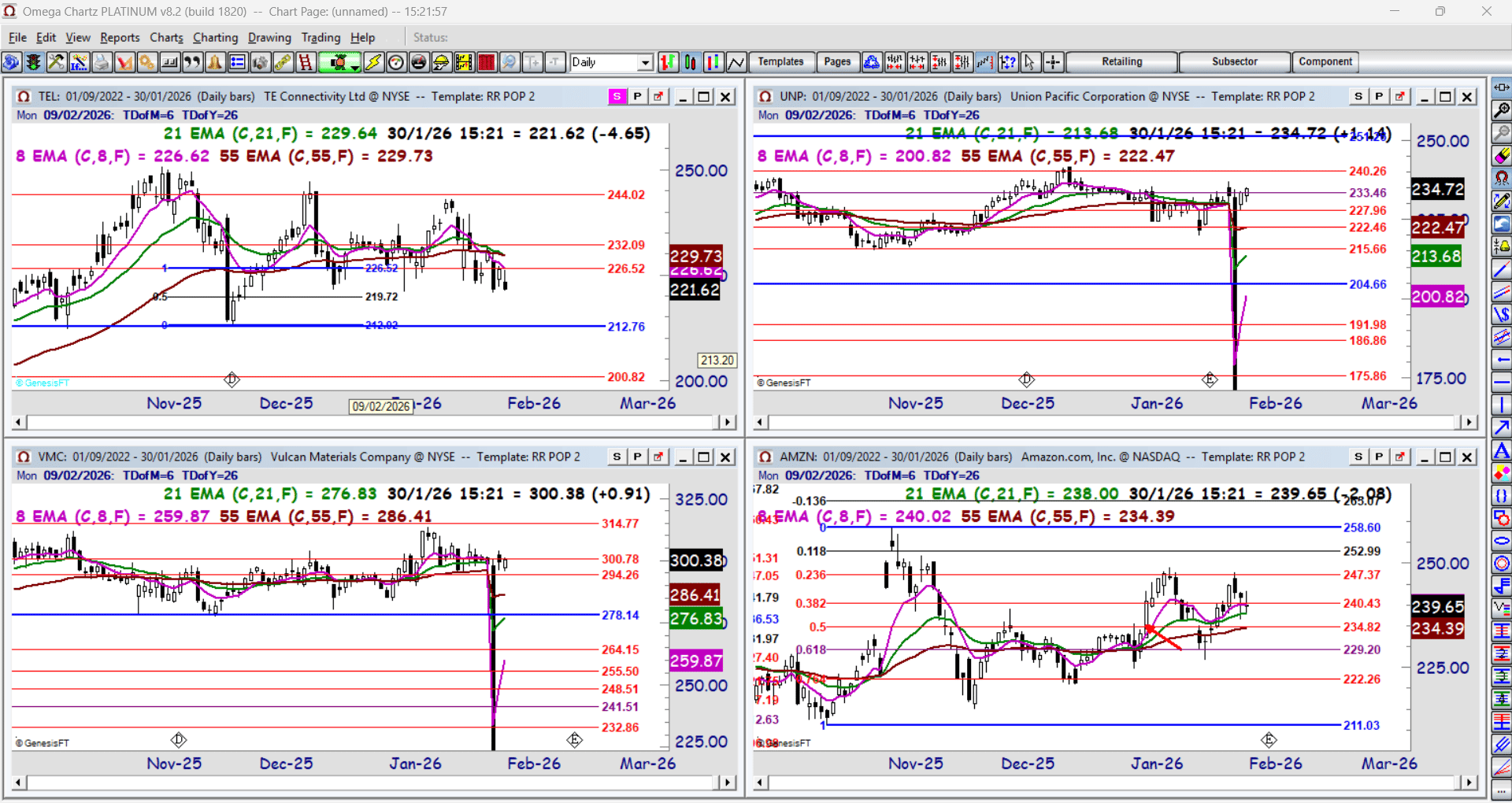Click the 234.72 price label on UNP chart
Screen dimensions: 1512x803
(x=1437, y=189)
